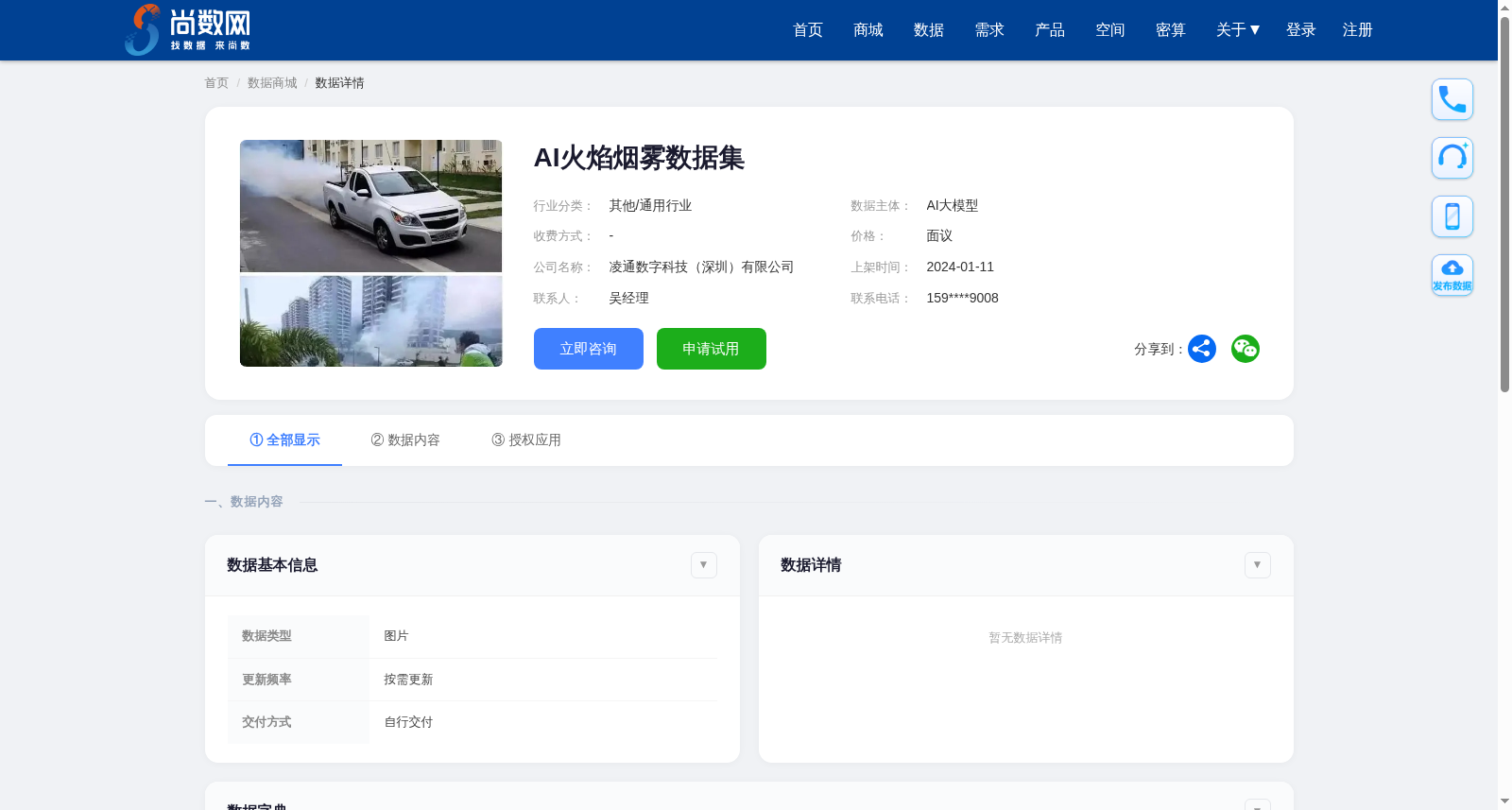The width and height of the screenshot is (1512, 810).
Task: Share to WeChat using green icon
Action: (1246, 349)
